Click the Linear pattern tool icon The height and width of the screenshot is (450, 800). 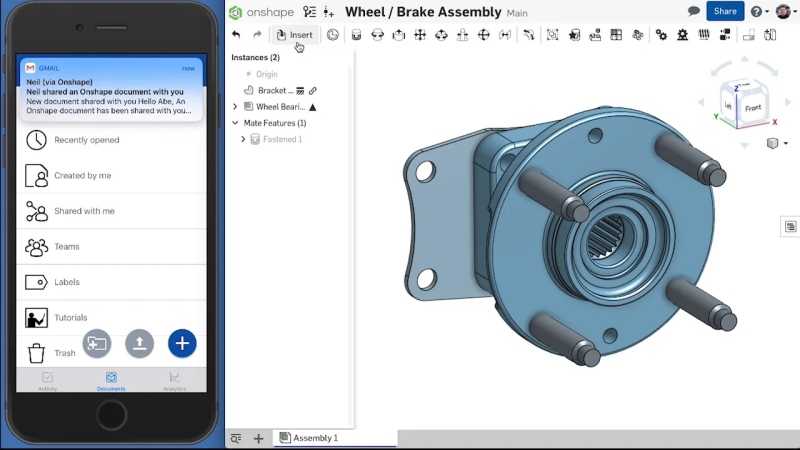pos(616,35)
